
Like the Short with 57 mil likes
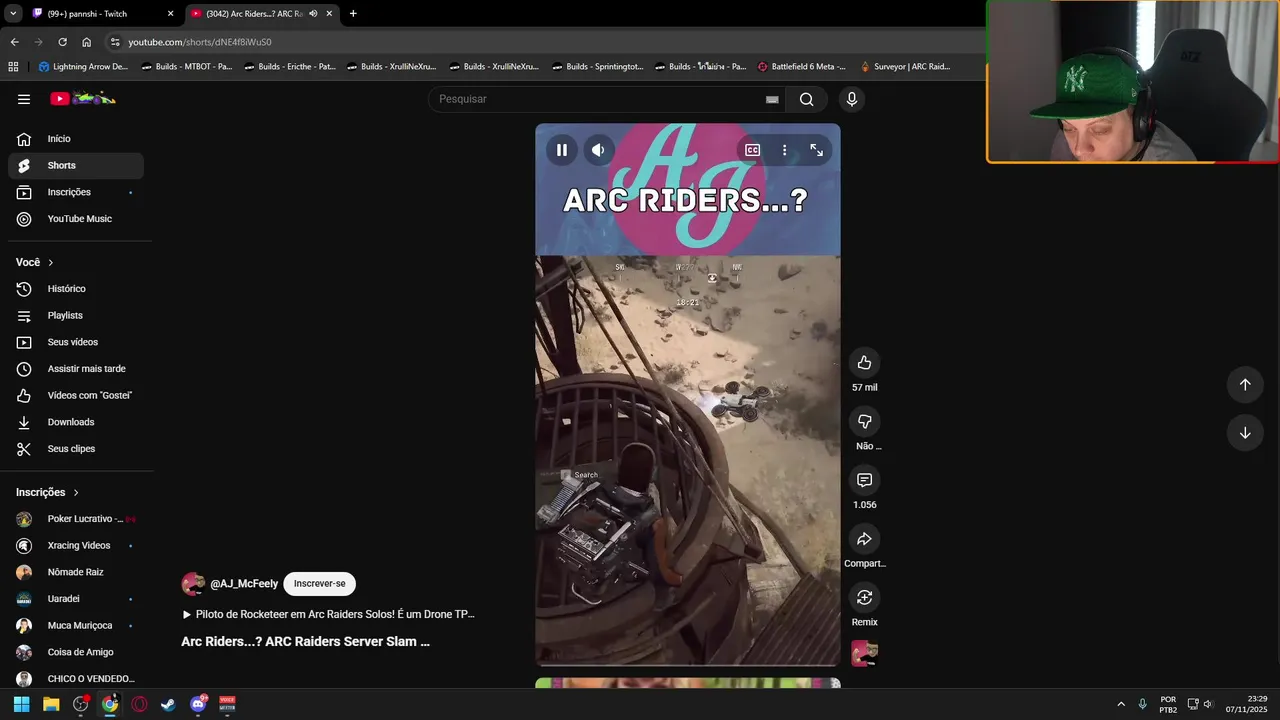tap(865, 363)
